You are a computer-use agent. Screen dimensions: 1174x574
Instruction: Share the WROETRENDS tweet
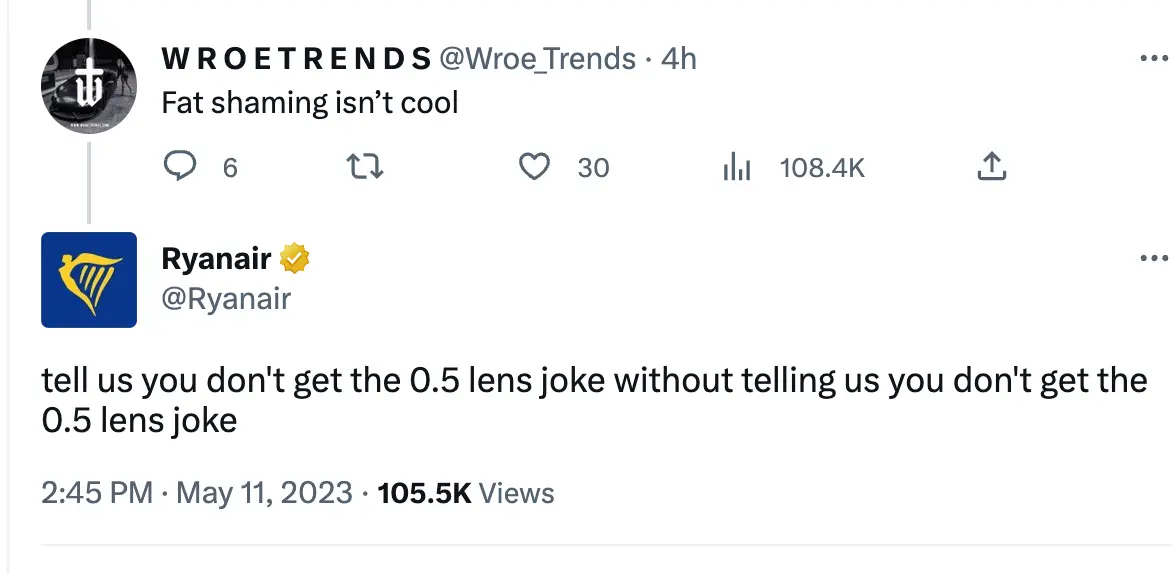click(x=990, y=168)
